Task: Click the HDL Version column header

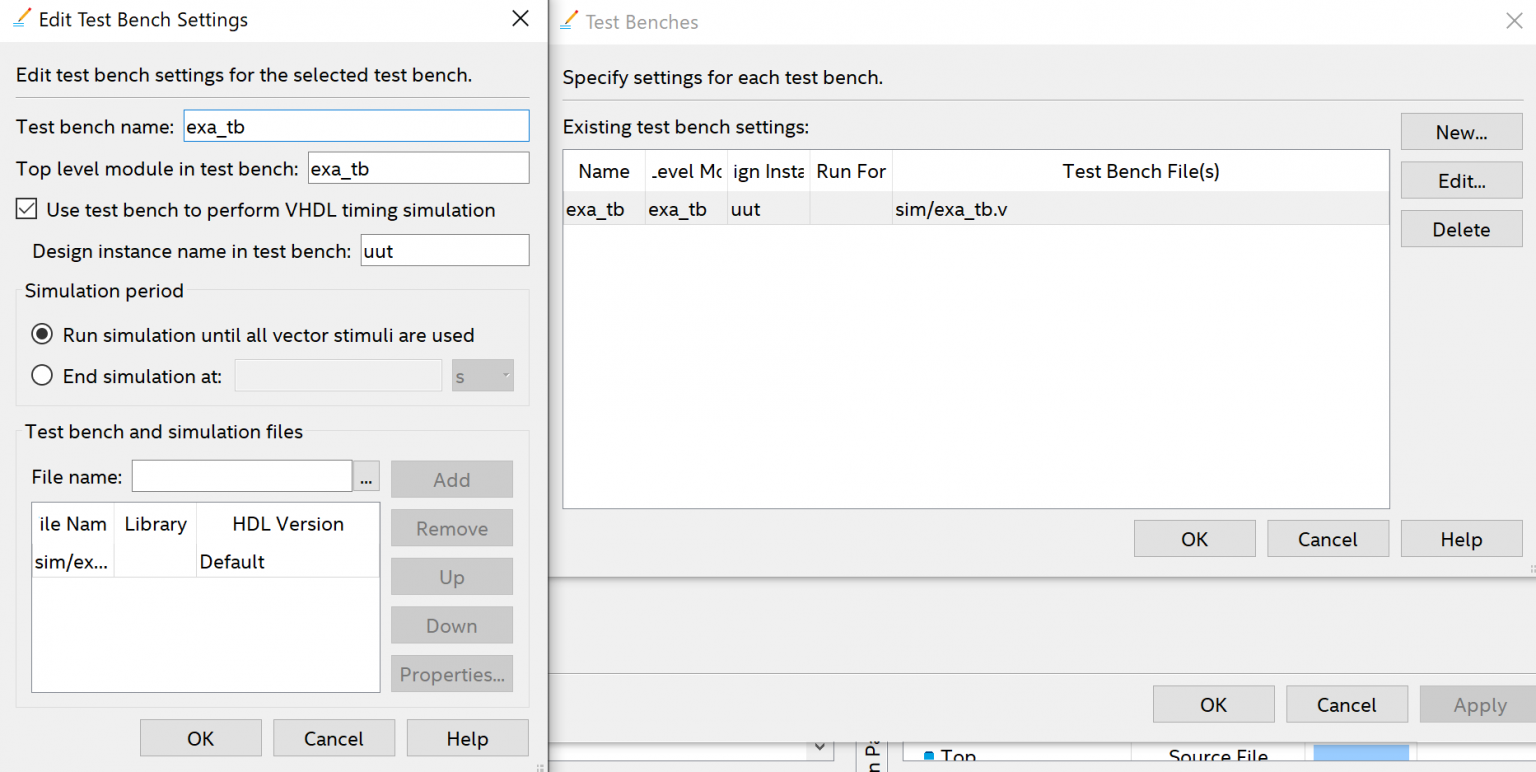Action: 288,524
